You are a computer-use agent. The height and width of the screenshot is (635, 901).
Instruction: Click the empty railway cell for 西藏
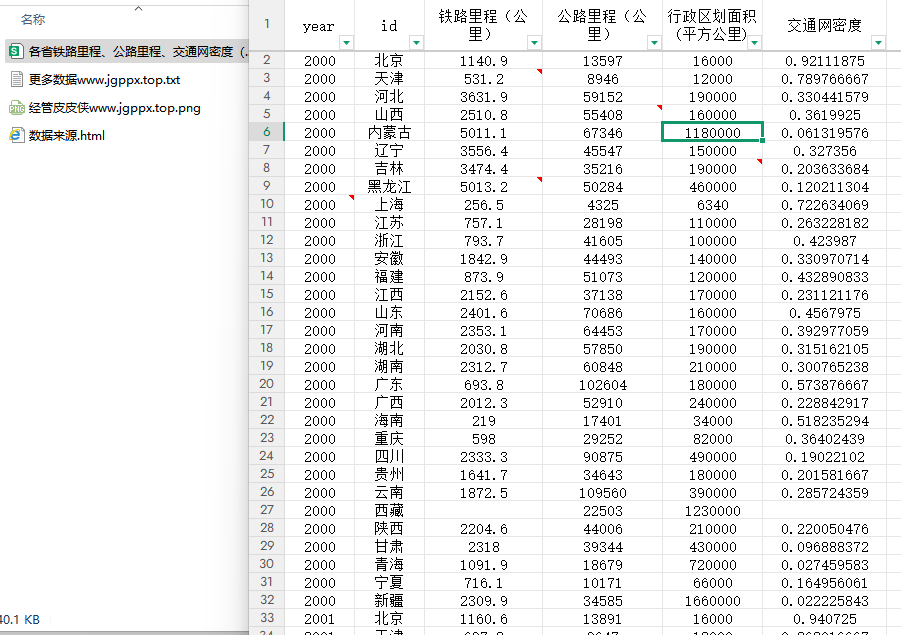(483, 510)
